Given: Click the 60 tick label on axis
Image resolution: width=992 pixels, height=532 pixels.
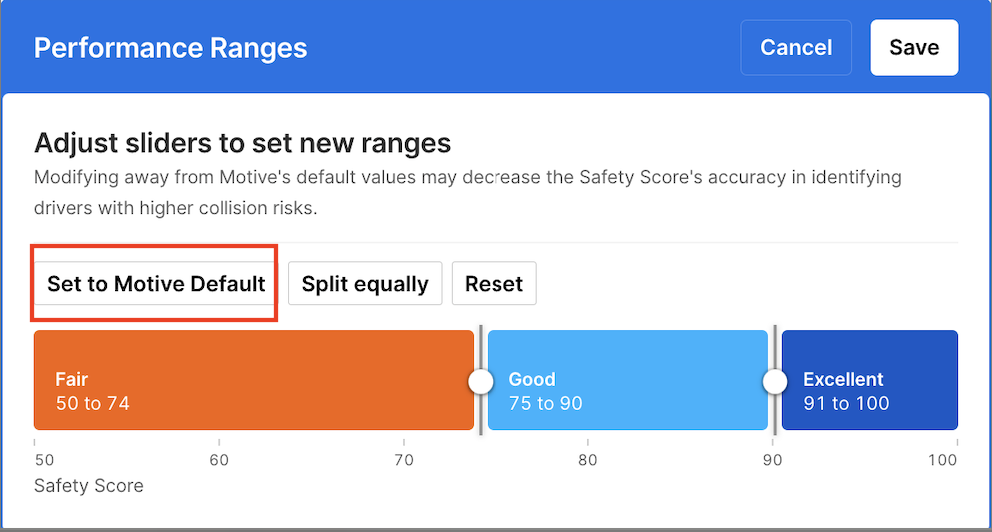Looking at the screenshot, I should coord(219,460).
